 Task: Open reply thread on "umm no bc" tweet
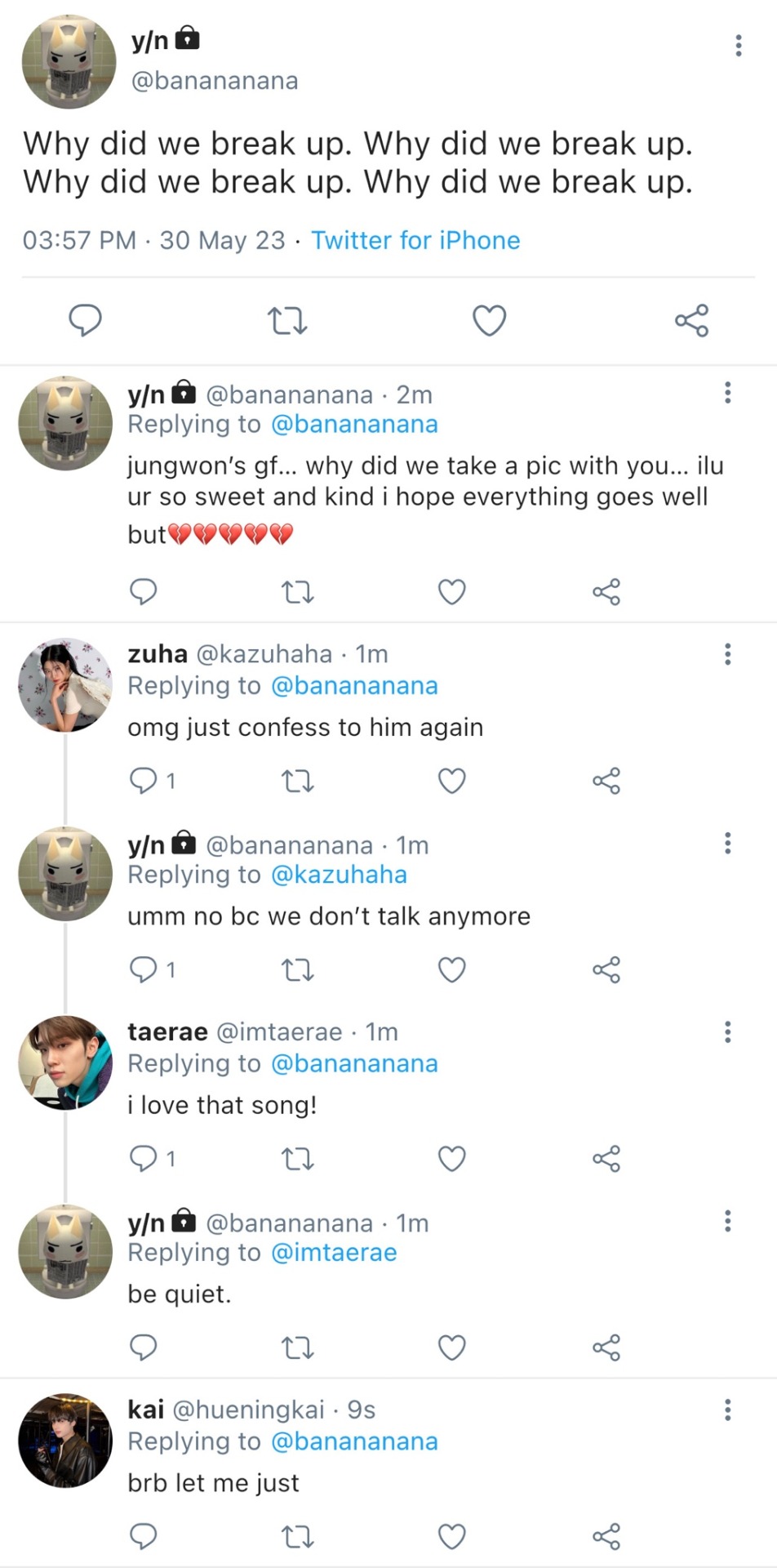pos(144,969)
